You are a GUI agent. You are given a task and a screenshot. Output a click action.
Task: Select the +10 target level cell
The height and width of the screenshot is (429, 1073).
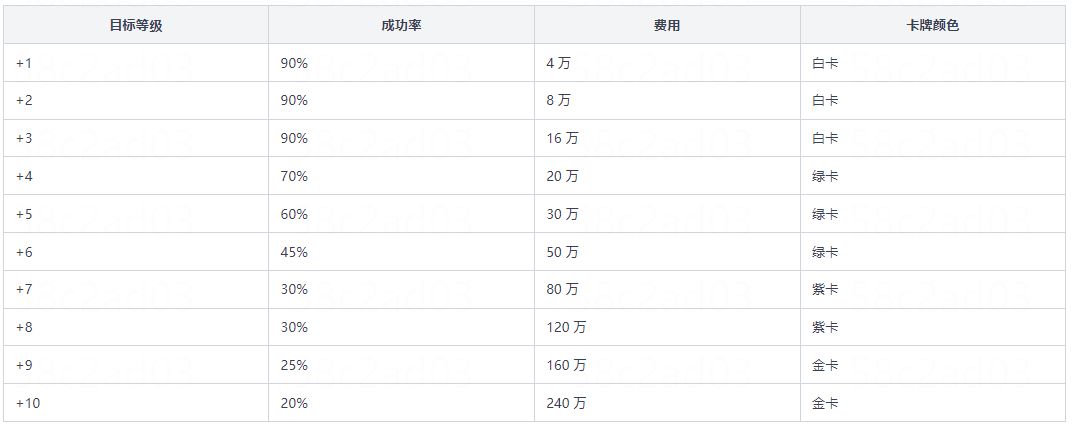(x=28, y=403)
